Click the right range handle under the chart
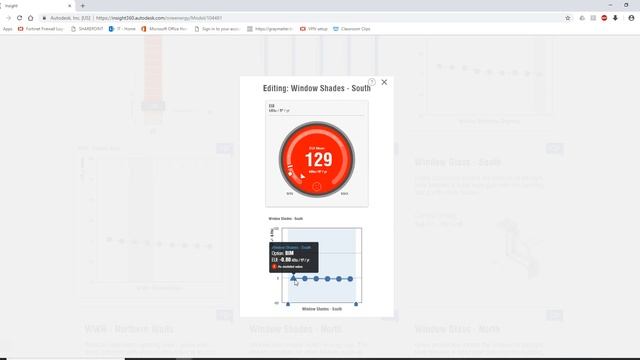The height and width of the screenshot is (360, 640). 356,304
